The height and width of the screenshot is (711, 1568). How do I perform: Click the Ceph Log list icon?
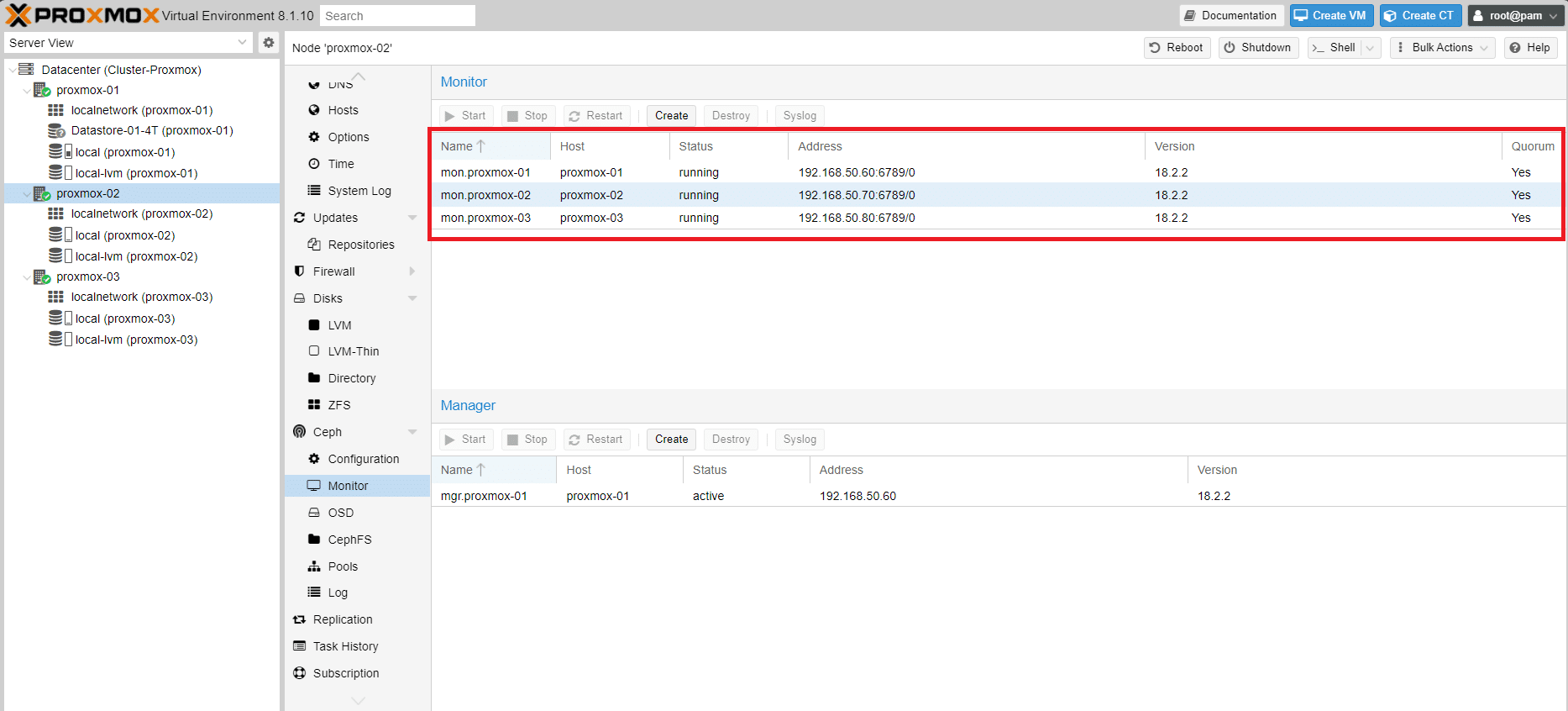tap(314, 592)
